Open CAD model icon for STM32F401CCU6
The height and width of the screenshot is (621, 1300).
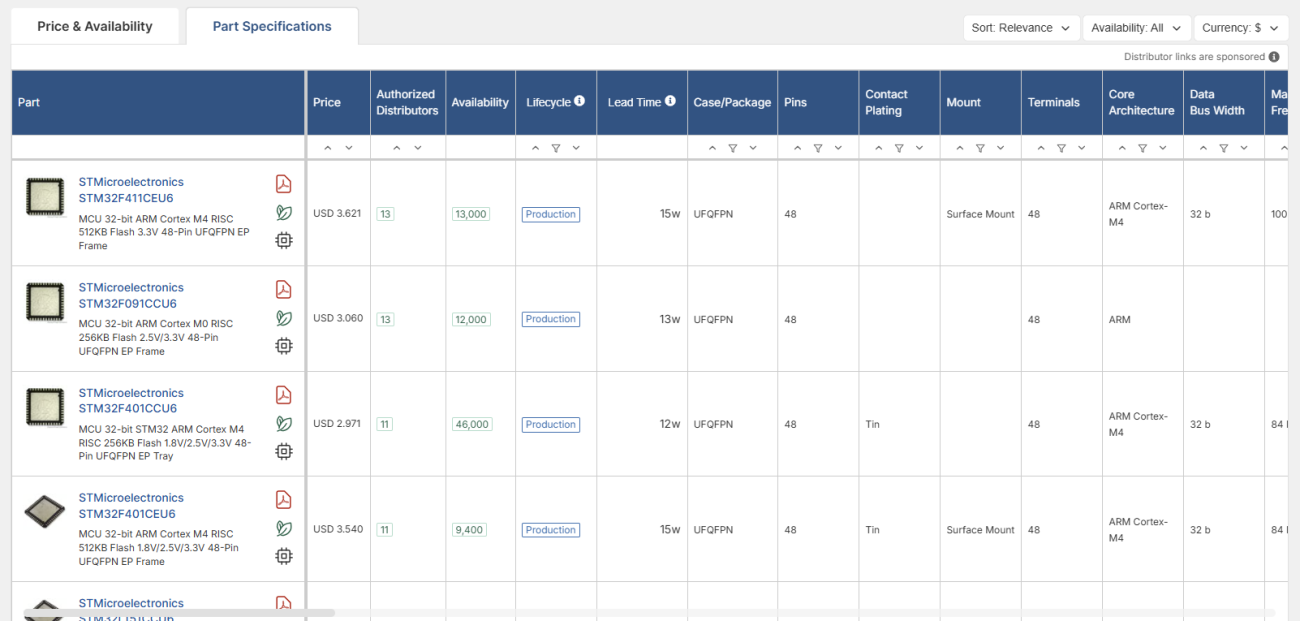(x=284, y=451)
